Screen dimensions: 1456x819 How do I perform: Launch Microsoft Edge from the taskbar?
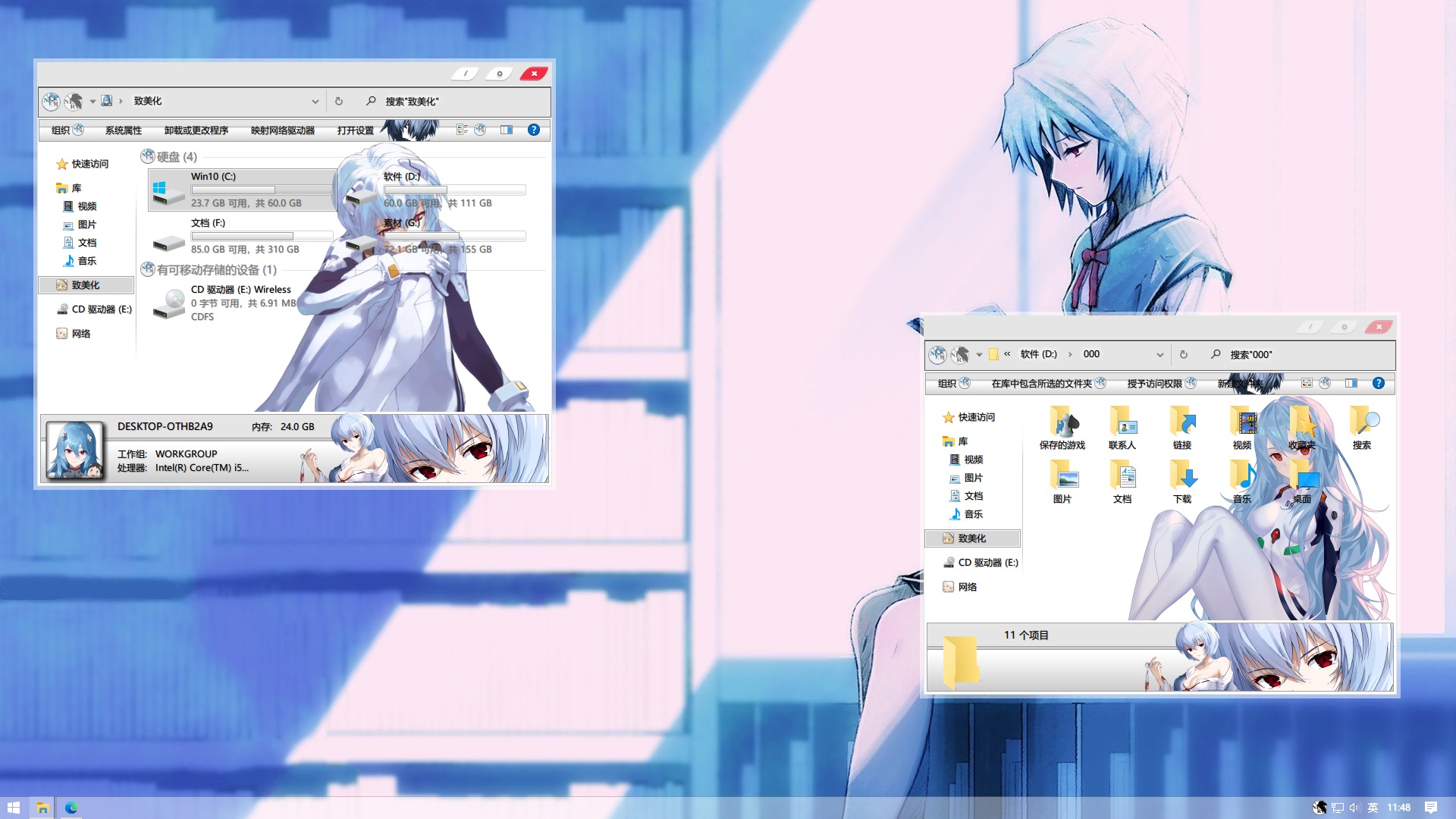[x=71, y=808]
